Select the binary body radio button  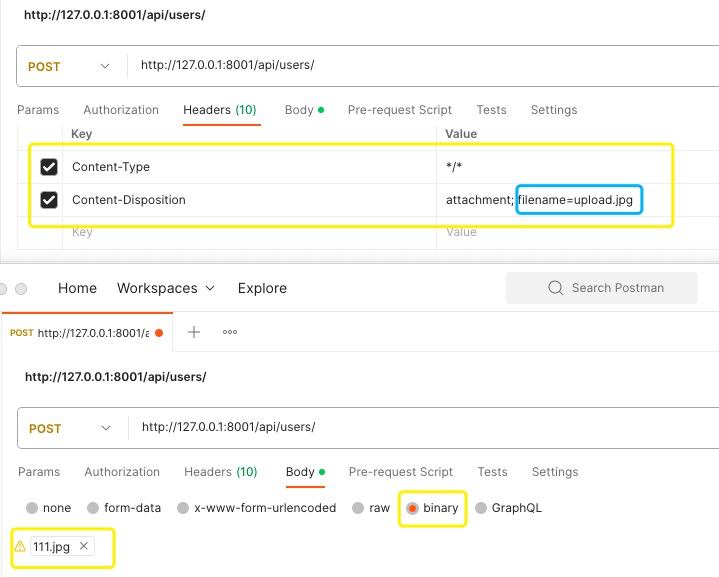point(412,508)
